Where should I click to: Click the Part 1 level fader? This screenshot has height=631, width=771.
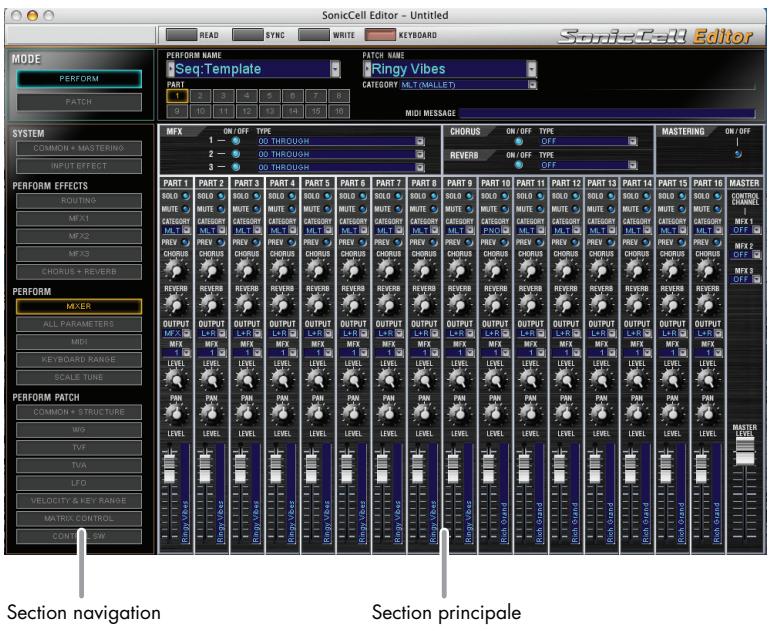[x=169, y=468]
